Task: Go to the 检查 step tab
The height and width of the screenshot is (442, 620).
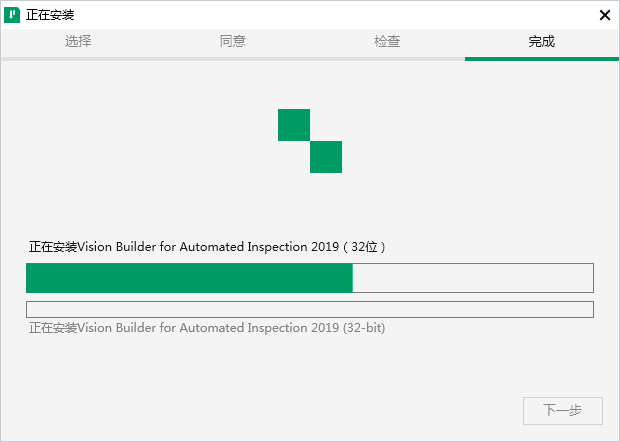Action: coord(388,42)
